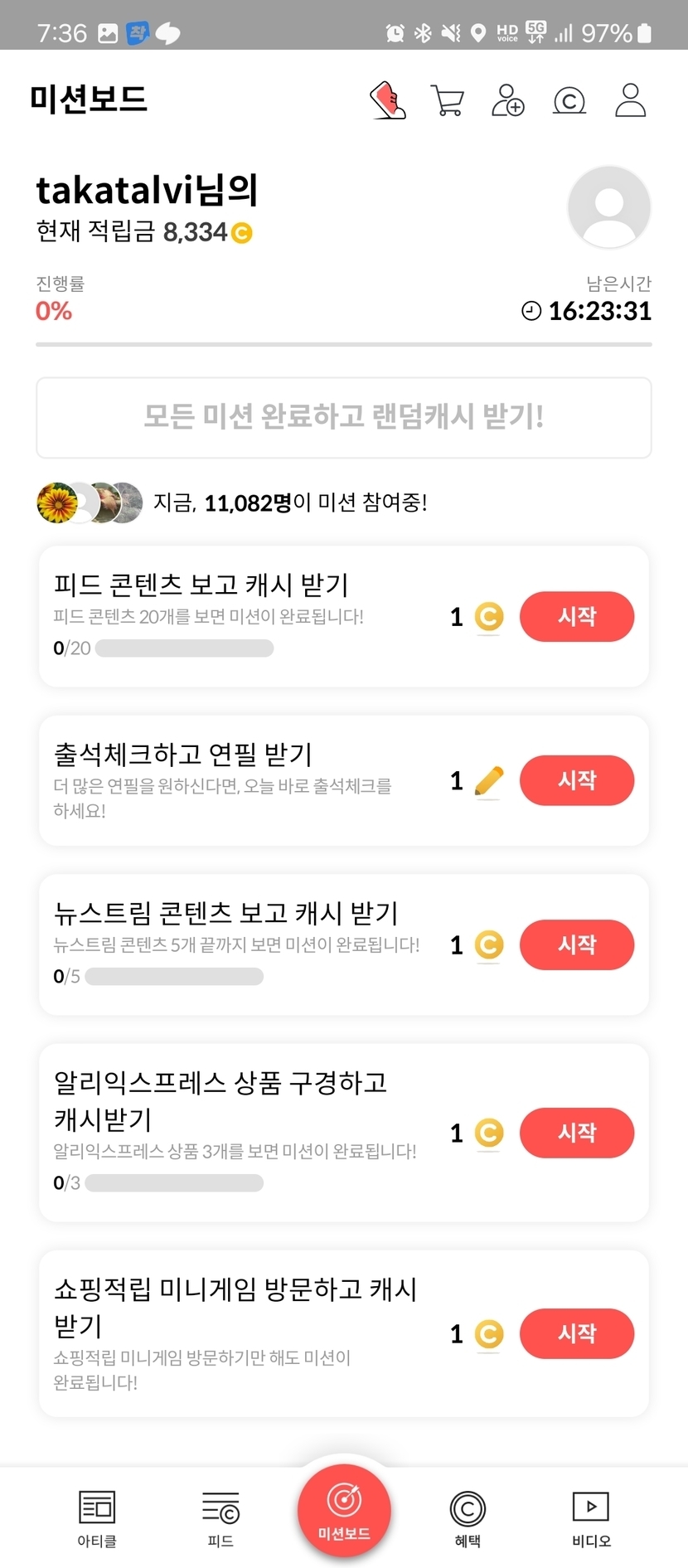This screenshot has height=1568, width=688.
Task: Tap the 피드 콘텐츠 0/20 progress bar
Action: coord(184,648)
